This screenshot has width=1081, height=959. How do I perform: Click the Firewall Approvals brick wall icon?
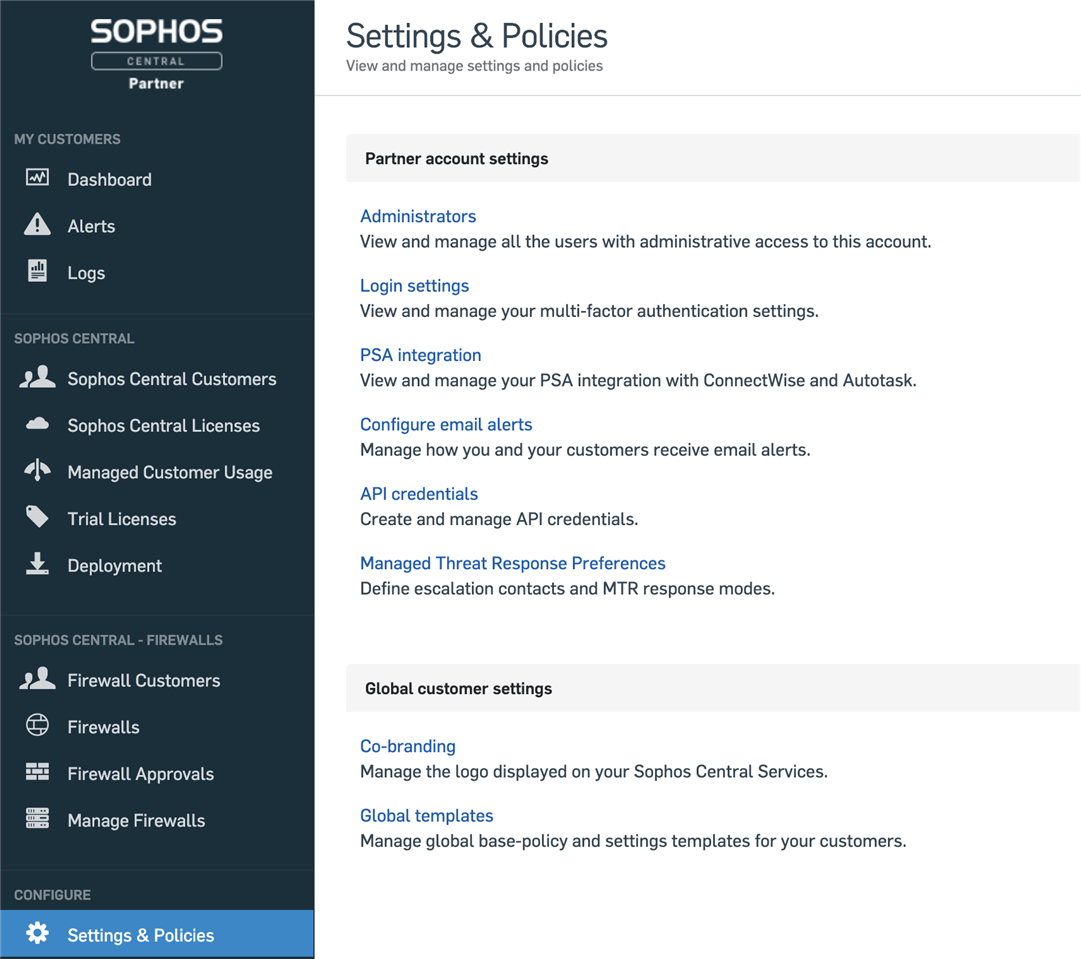point(37,772)
